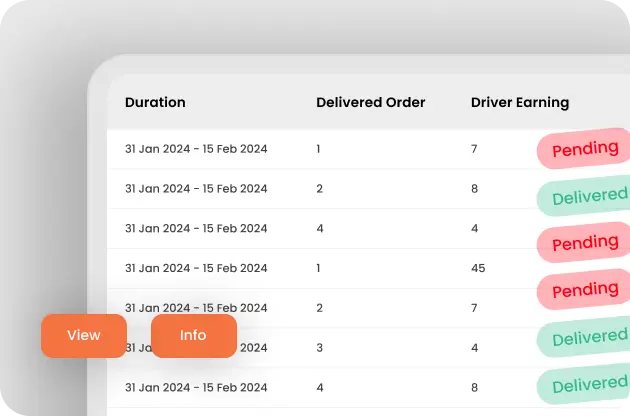630x416 pixels.
Task: Click earning 4 in the row with 3 orders
Action: coord(475,348)
